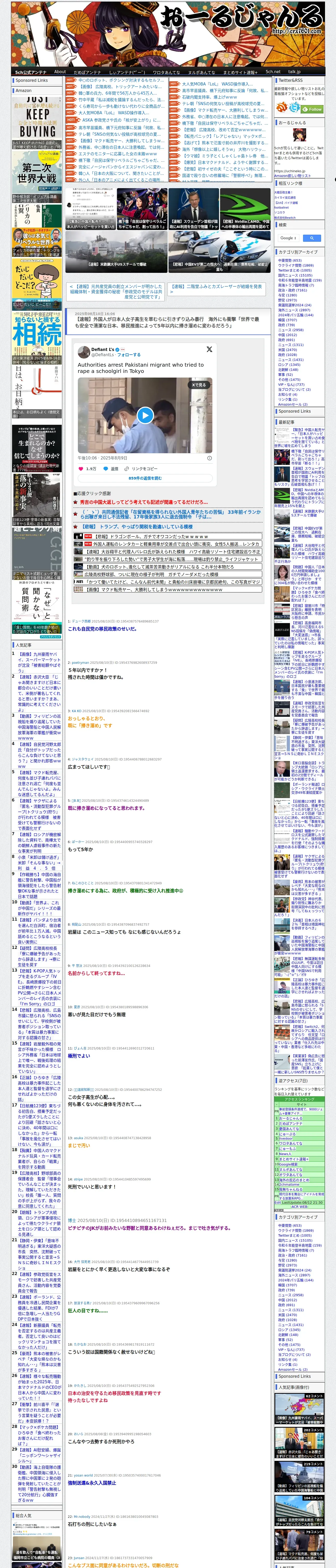
Task: Open the https://uchineko.jp sidebar link
Action: tap(290, 171)
